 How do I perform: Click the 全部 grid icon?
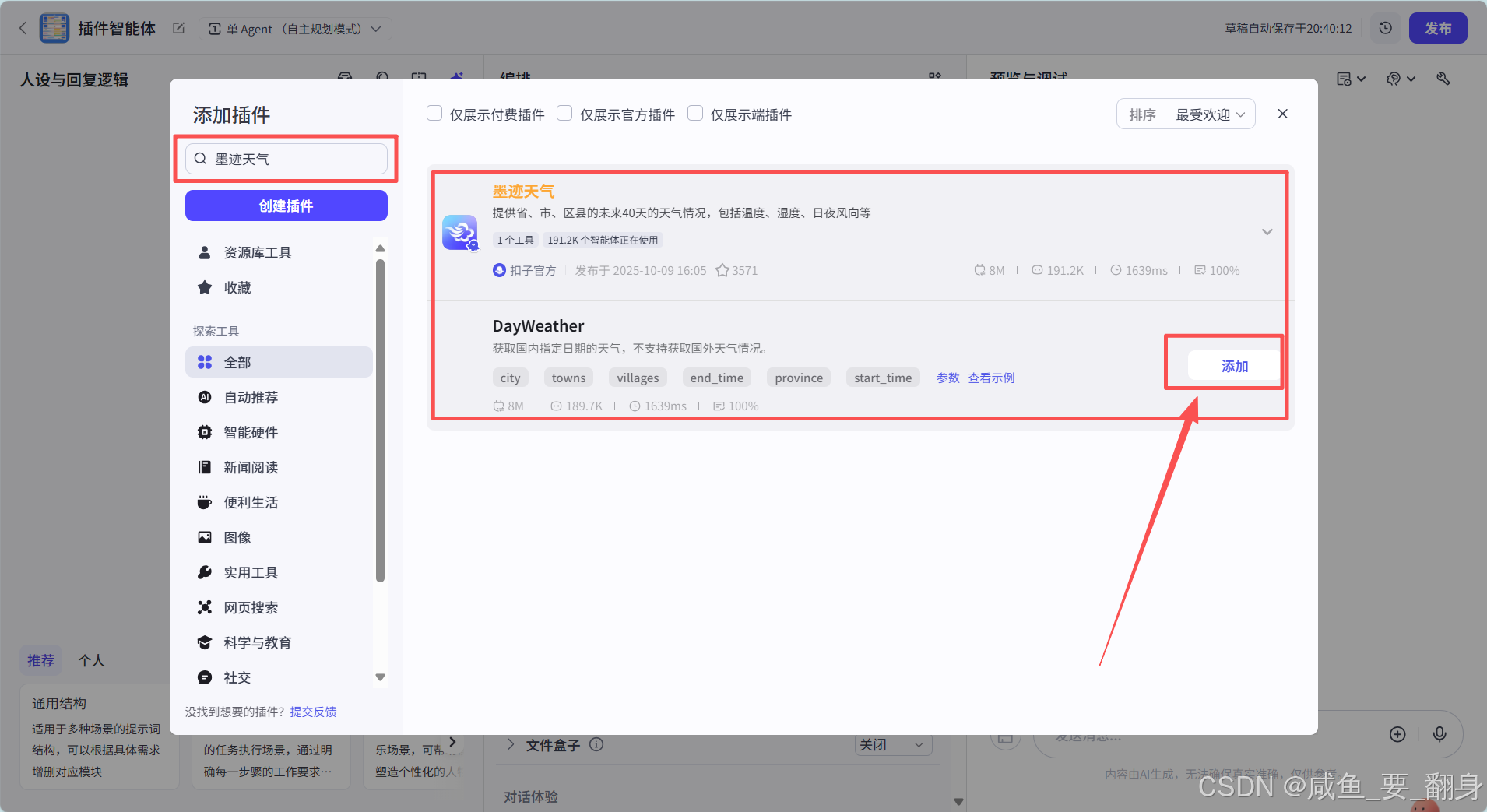[x=205, y=362]
